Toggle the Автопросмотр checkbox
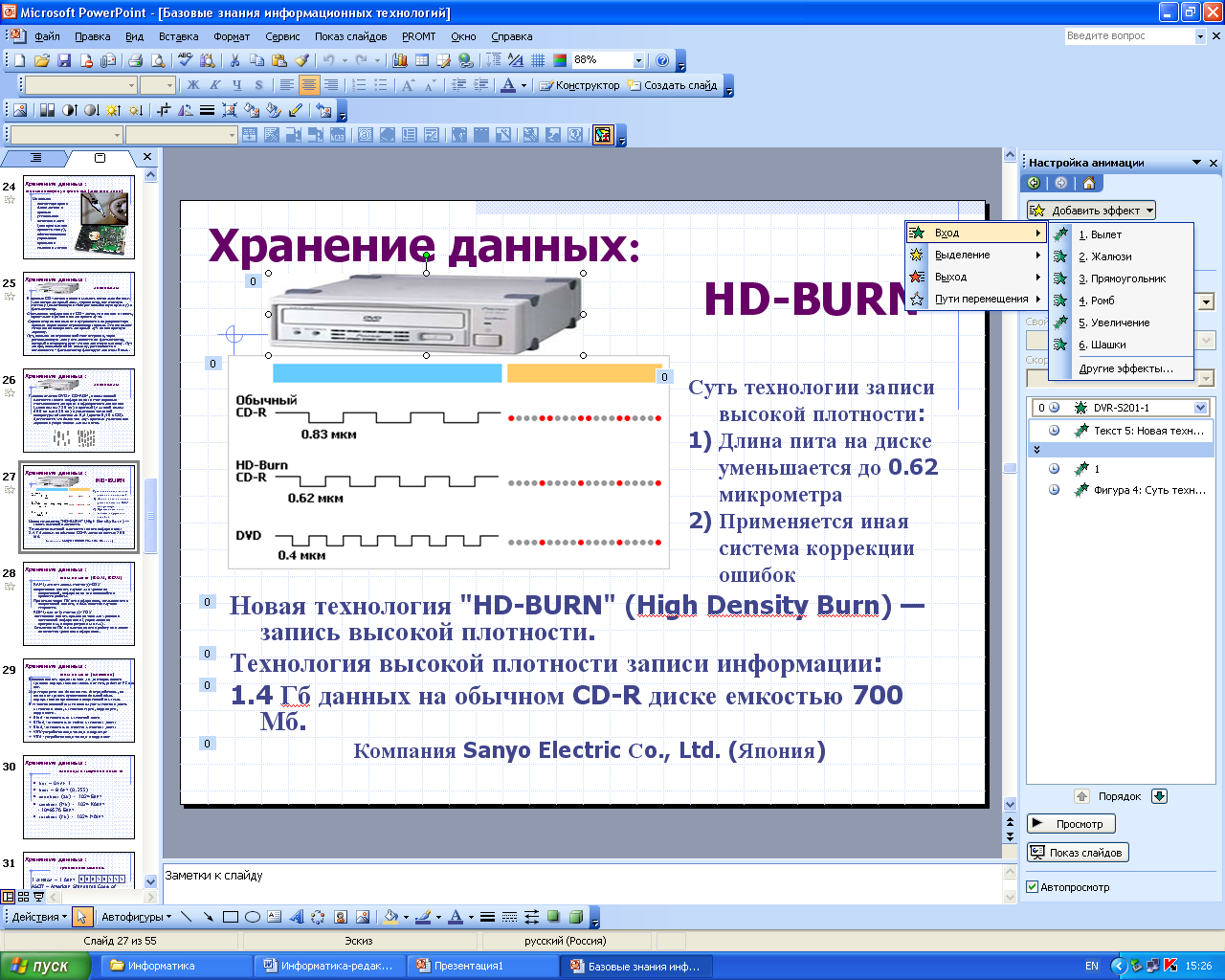Viewport: 1225px width, 980px height. click(1033, 887)
